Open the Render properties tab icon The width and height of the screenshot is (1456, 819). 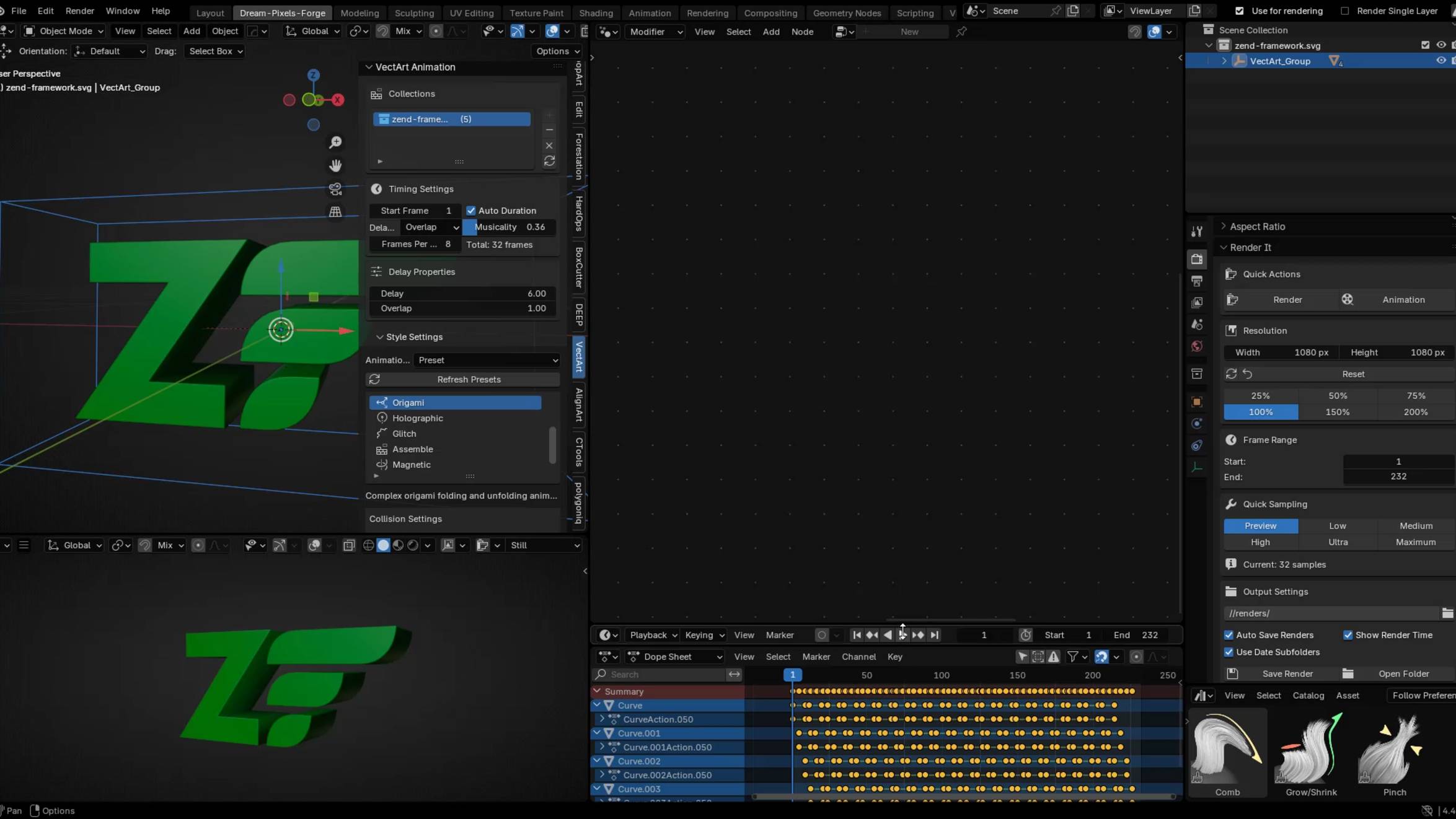(x=1197, y=259)
